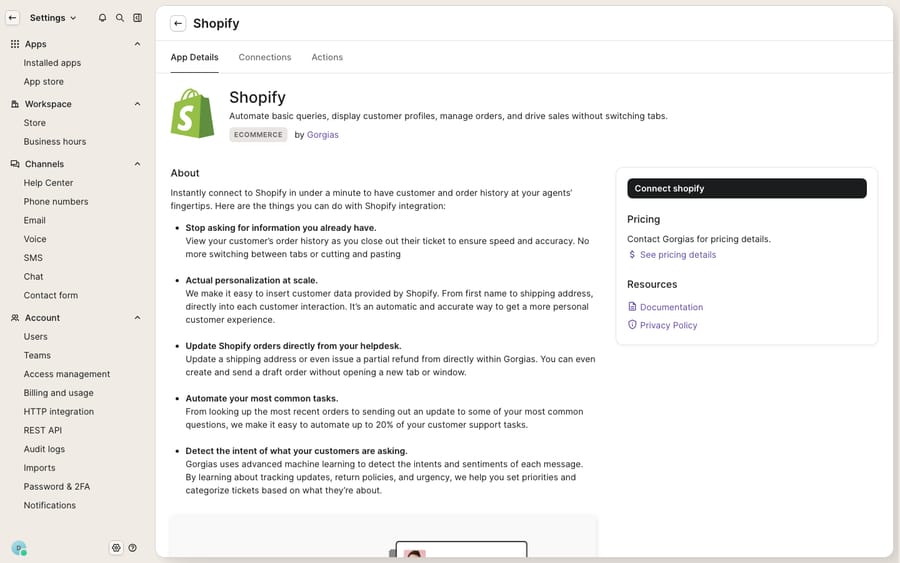
Task: Collapse the Apps section chevron
Action: coord(138,44)
